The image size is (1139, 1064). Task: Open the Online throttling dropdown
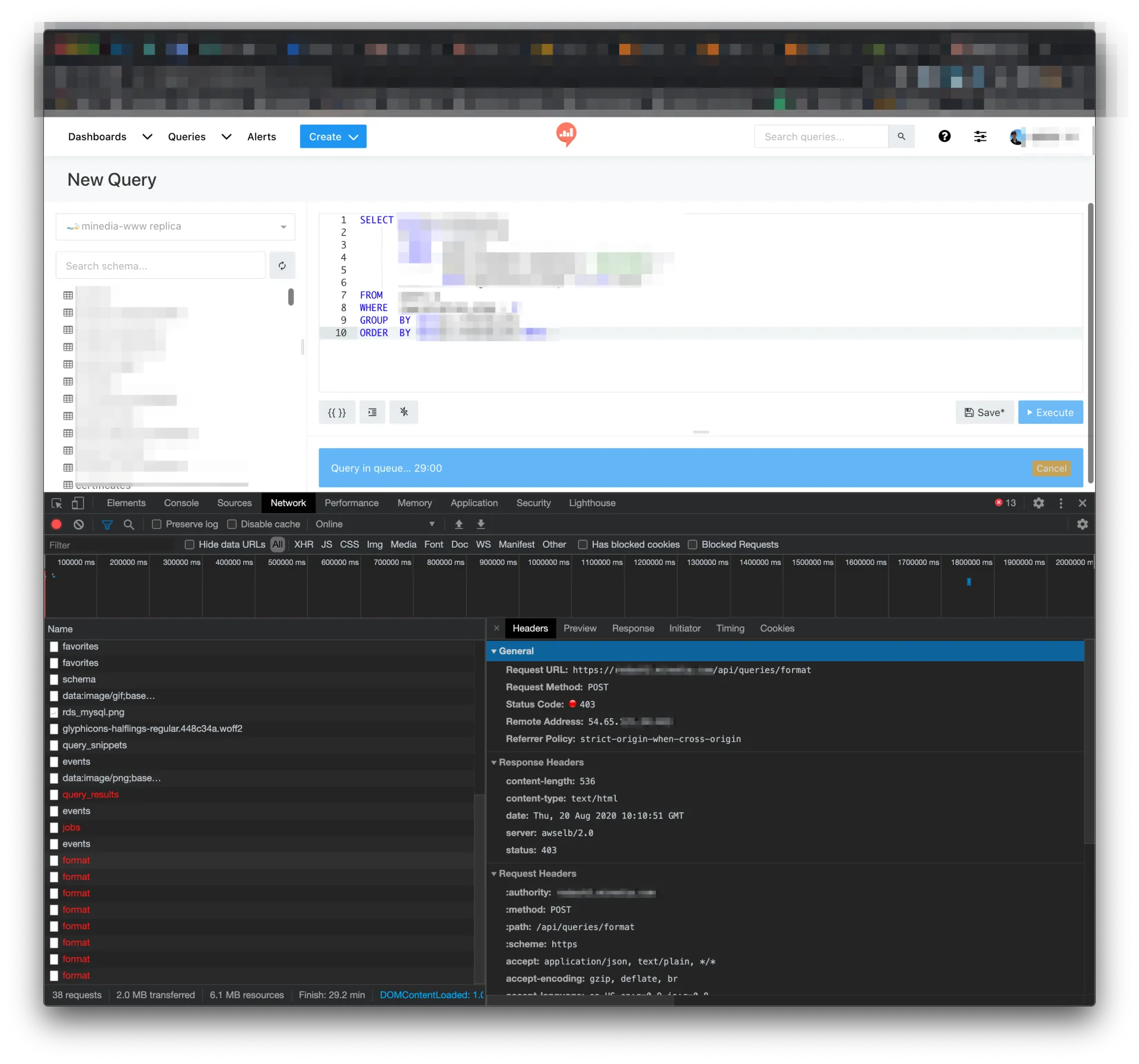point(375,525)
